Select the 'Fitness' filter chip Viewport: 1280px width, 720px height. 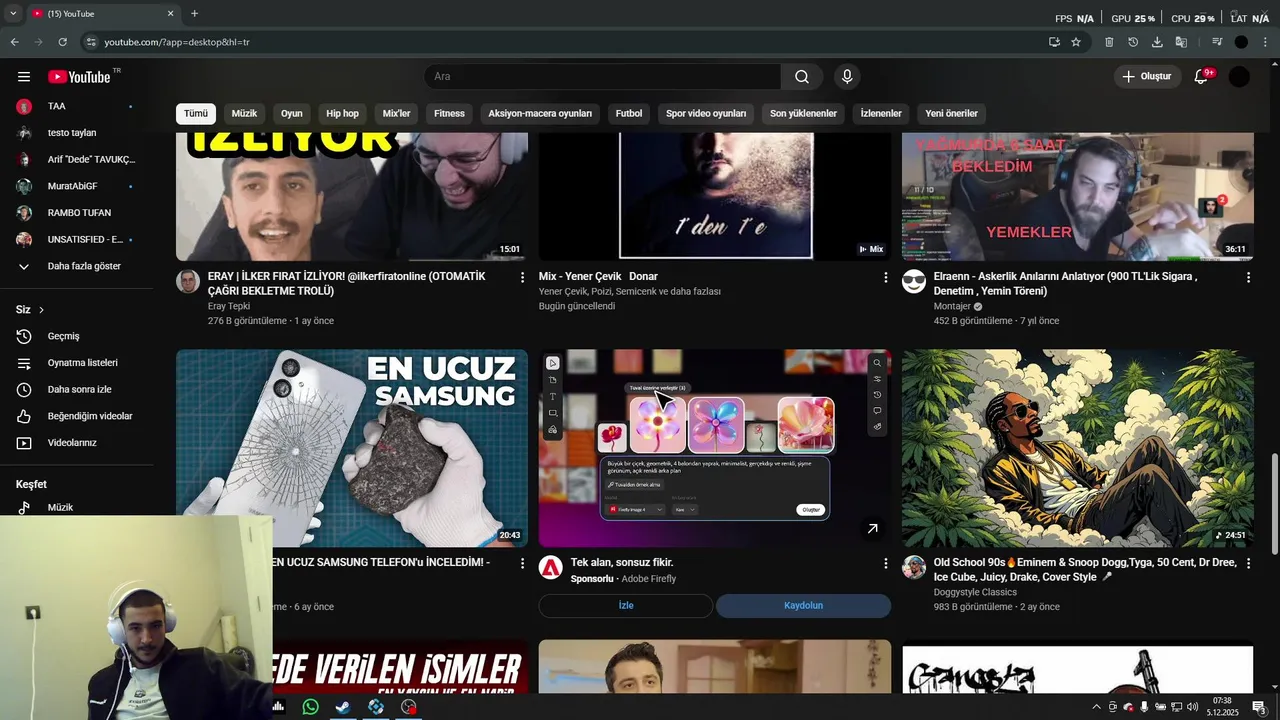click(x=449, y=114)
